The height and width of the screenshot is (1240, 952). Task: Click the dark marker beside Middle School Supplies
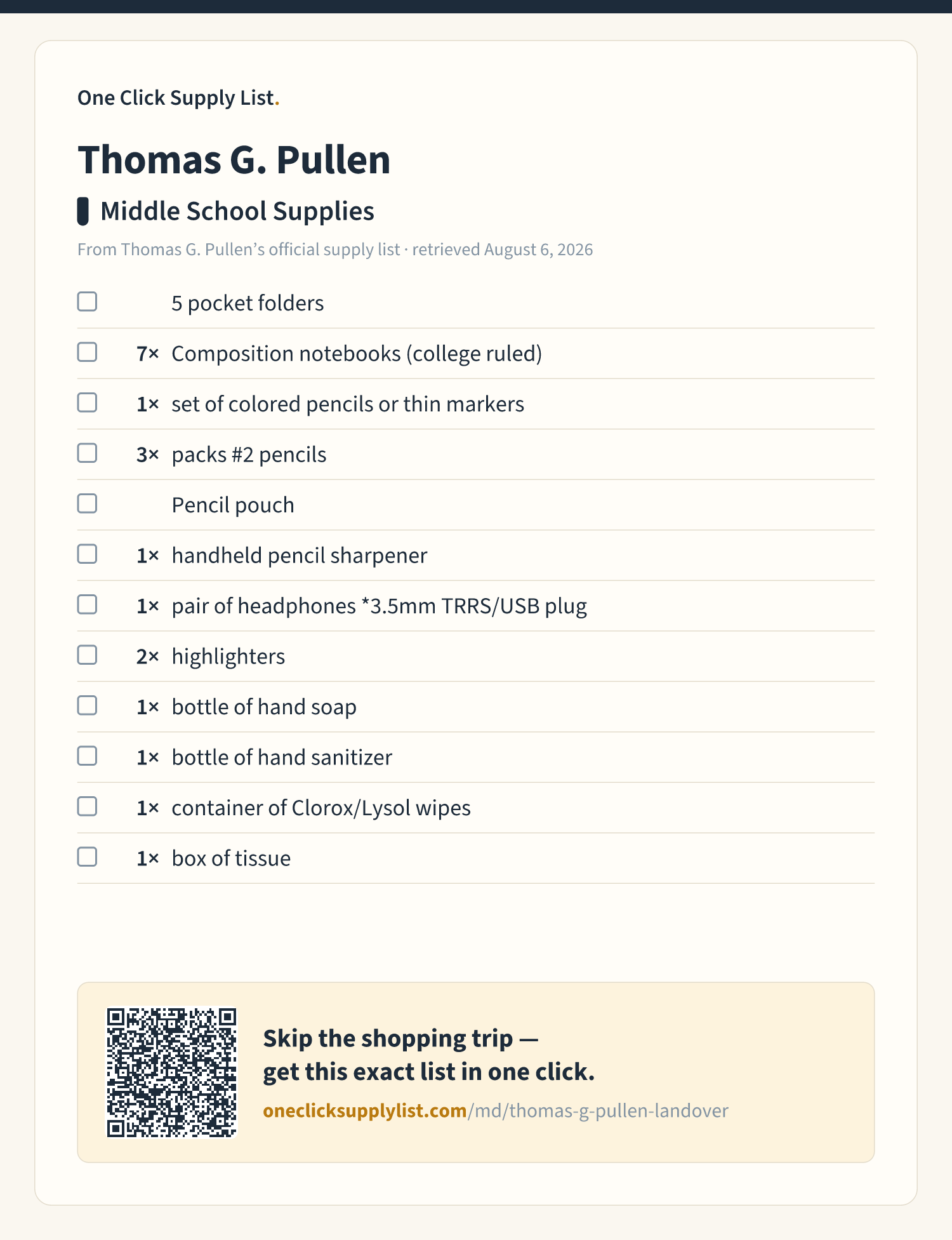(x=83, y=211)
